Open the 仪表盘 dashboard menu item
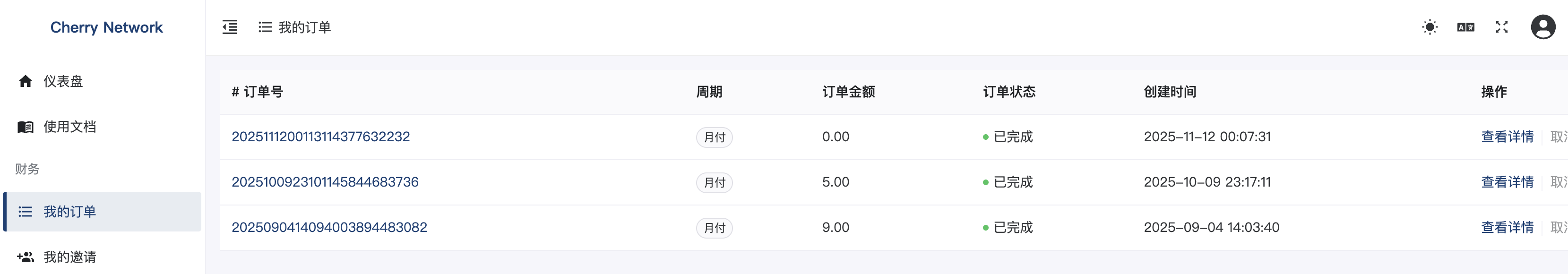This screenshot has width=1568, height=274. pyautogui.click(x=63, y=82)
